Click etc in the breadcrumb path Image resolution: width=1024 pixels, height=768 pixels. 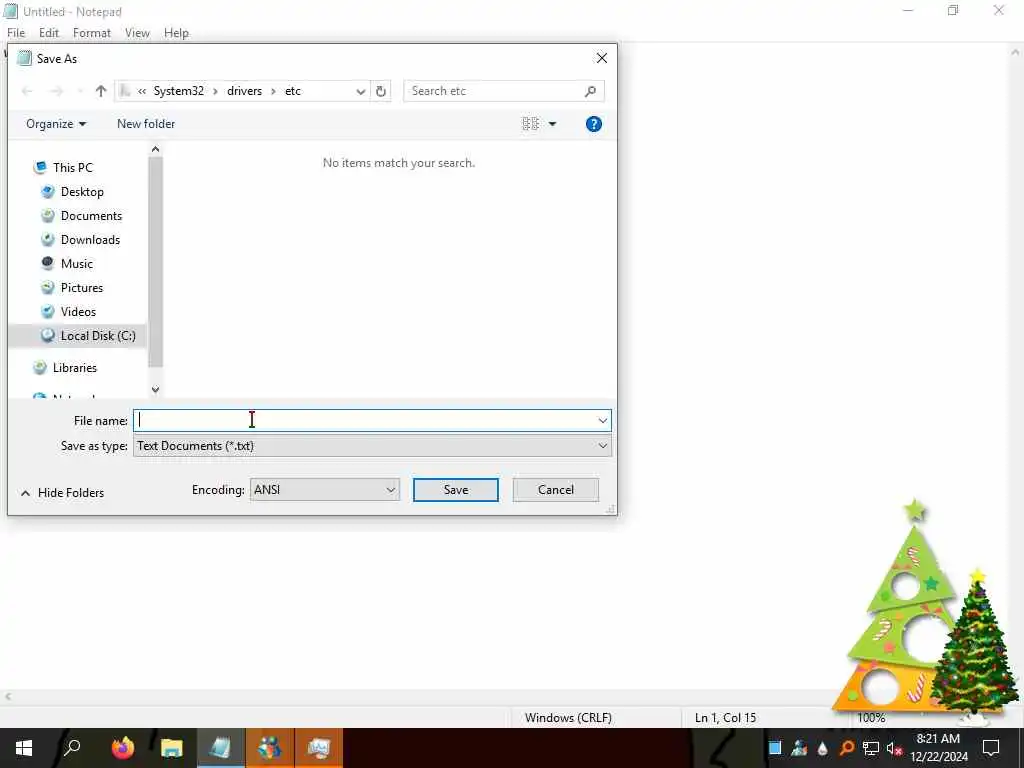tap(293, 91)
